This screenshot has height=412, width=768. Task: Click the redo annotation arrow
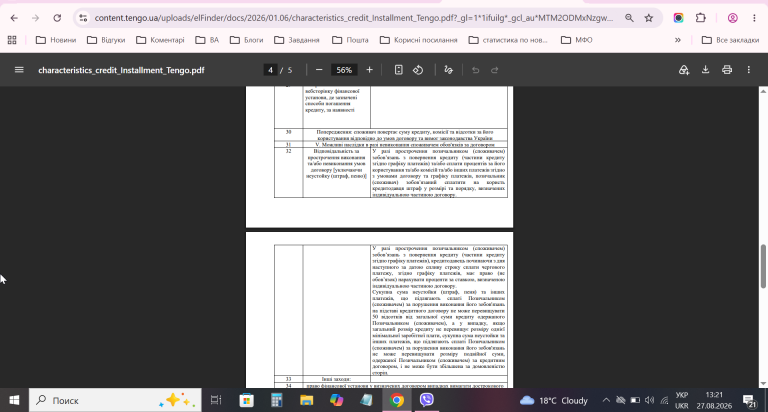pos(495,70)
